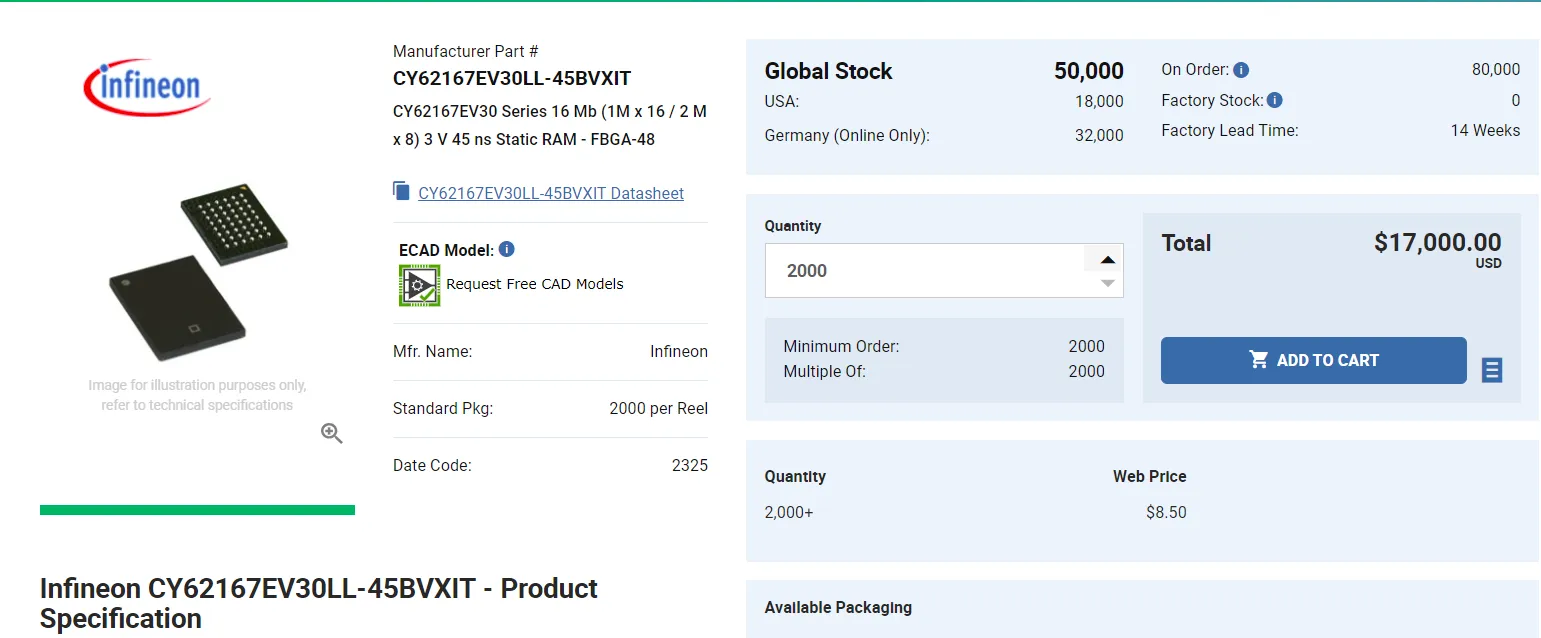
Task: Click the Date Code value 2325
Action: click(x=690, y=465)
